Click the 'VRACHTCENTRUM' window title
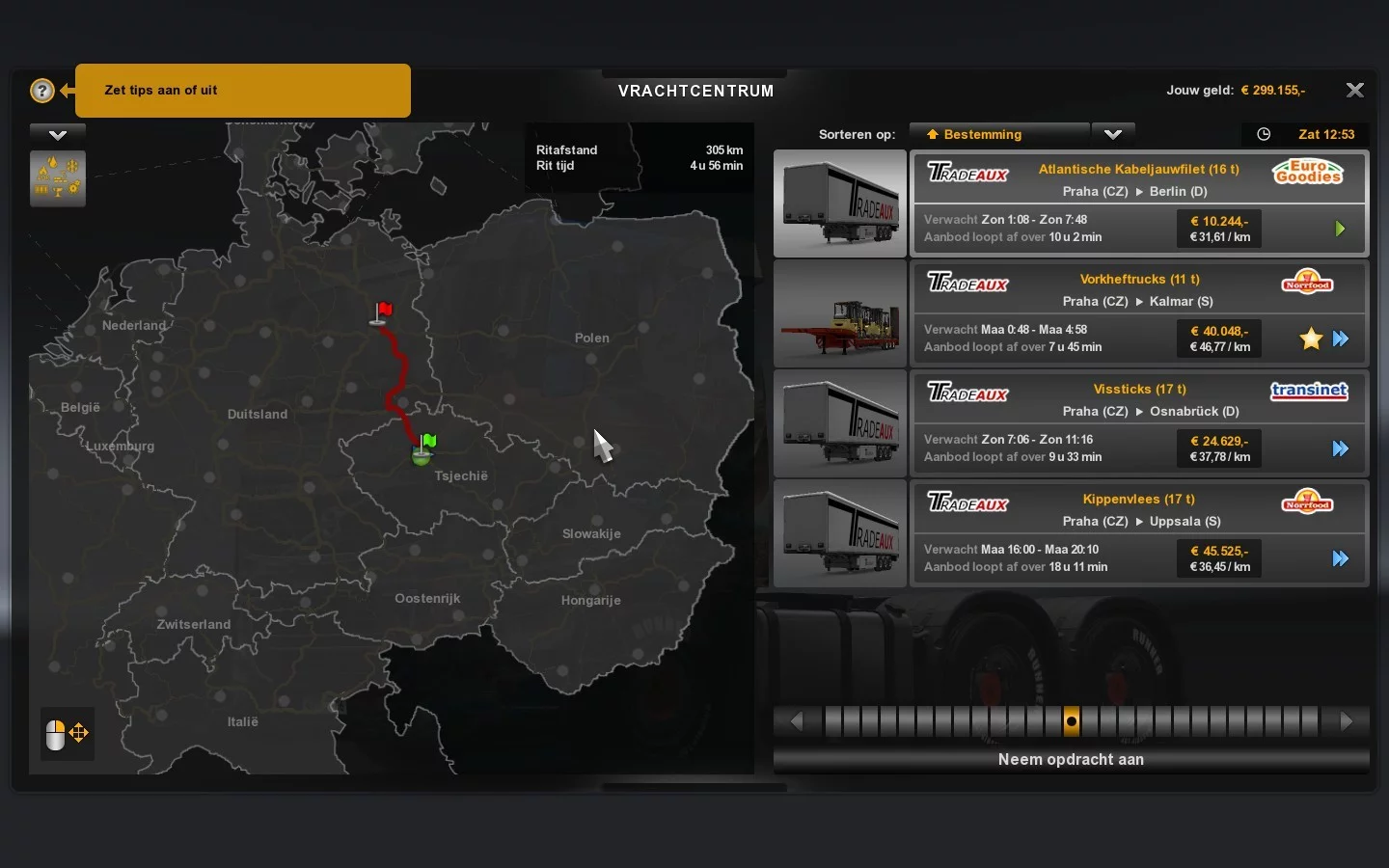The height and width of the screenshot is (868, 1389). tap(695, 92)
